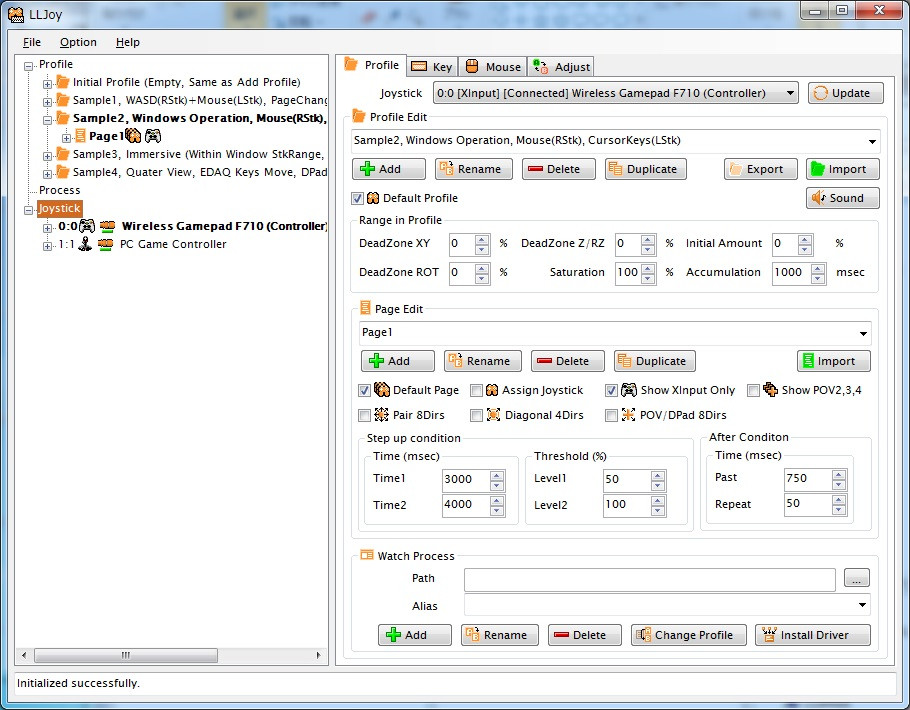Disable Show XInput Only checkbox
Image resolution: width=910 pixels, height=710 pixels.
tap(611, 391)
